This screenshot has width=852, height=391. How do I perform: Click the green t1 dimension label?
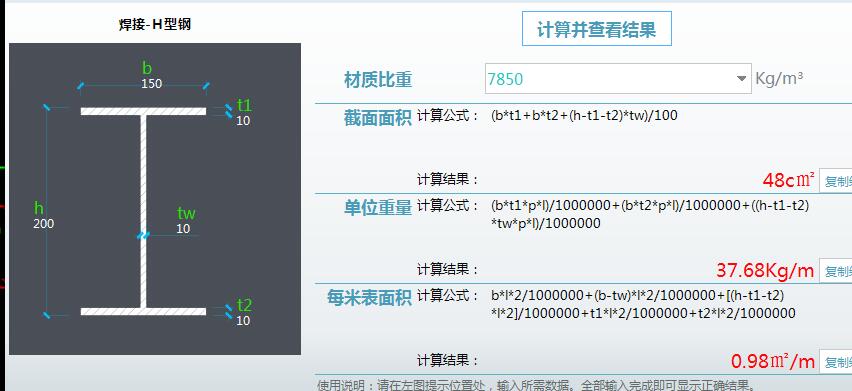(x=244, y=105)
